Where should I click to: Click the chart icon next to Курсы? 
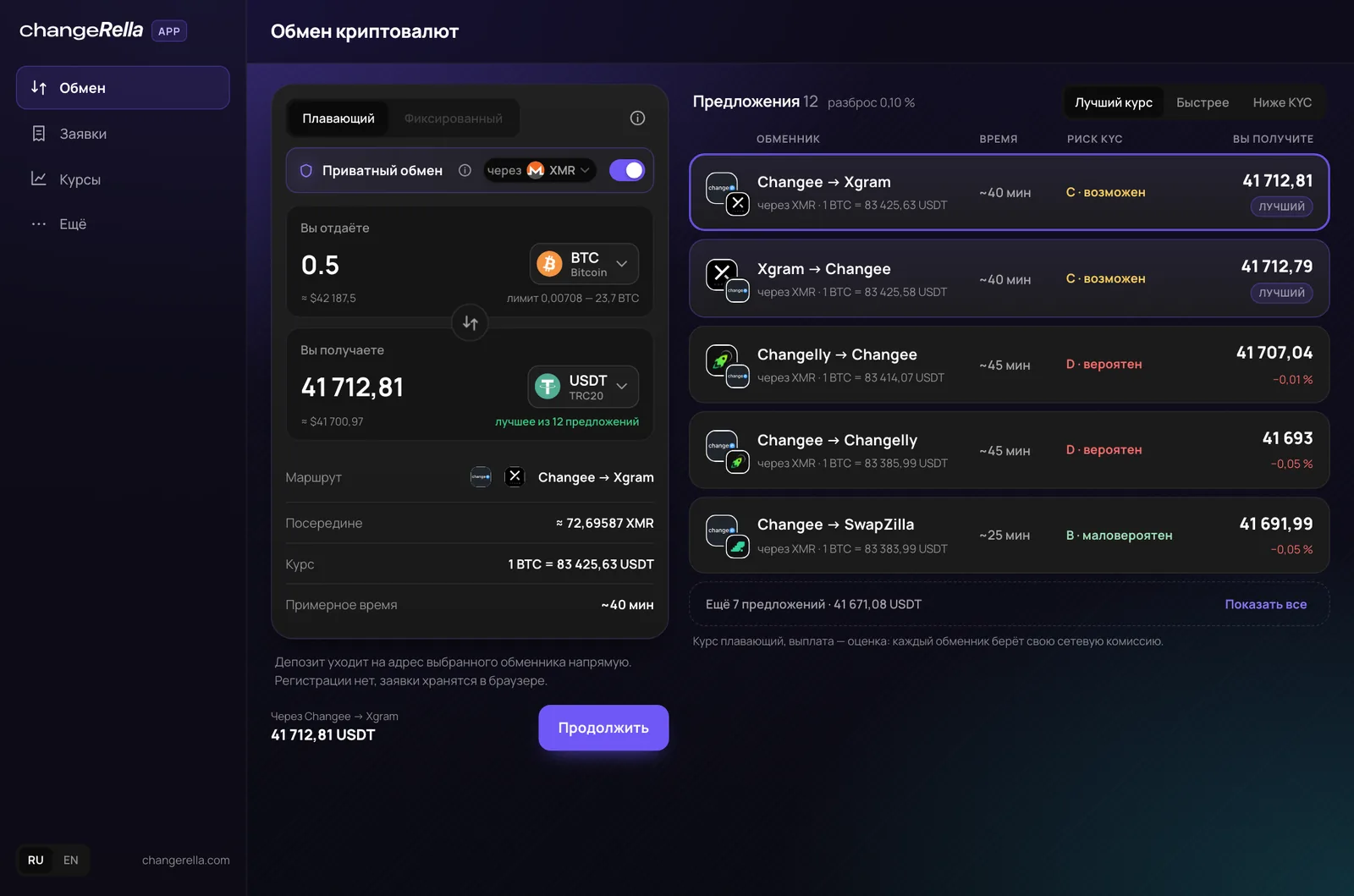click(x=39, y=179)
